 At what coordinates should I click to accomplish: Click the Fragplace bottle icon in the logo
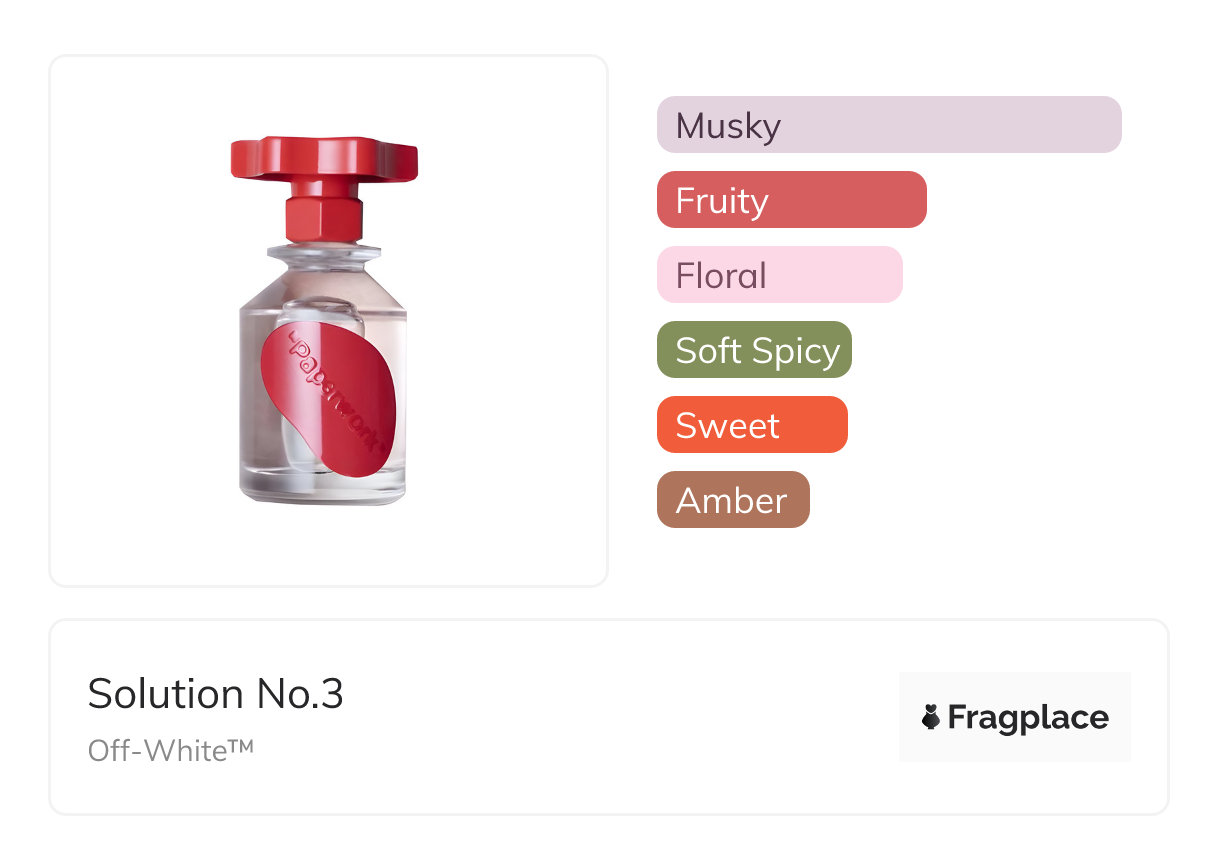(931, 717)
